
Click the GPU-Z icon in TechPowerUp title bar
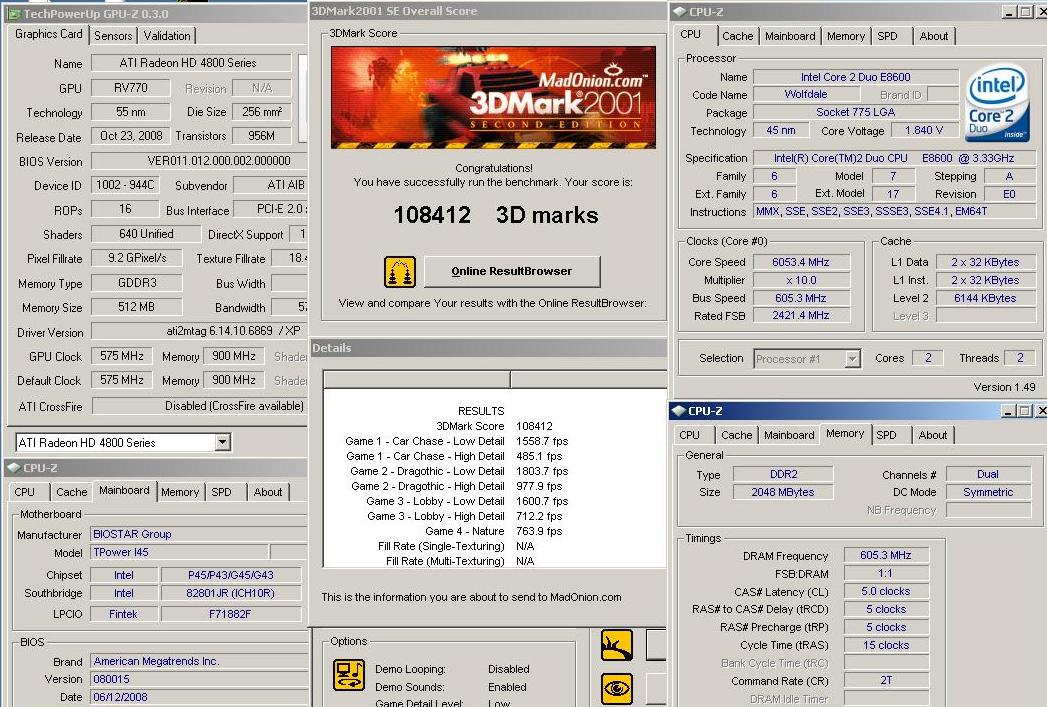pos(15,13)
